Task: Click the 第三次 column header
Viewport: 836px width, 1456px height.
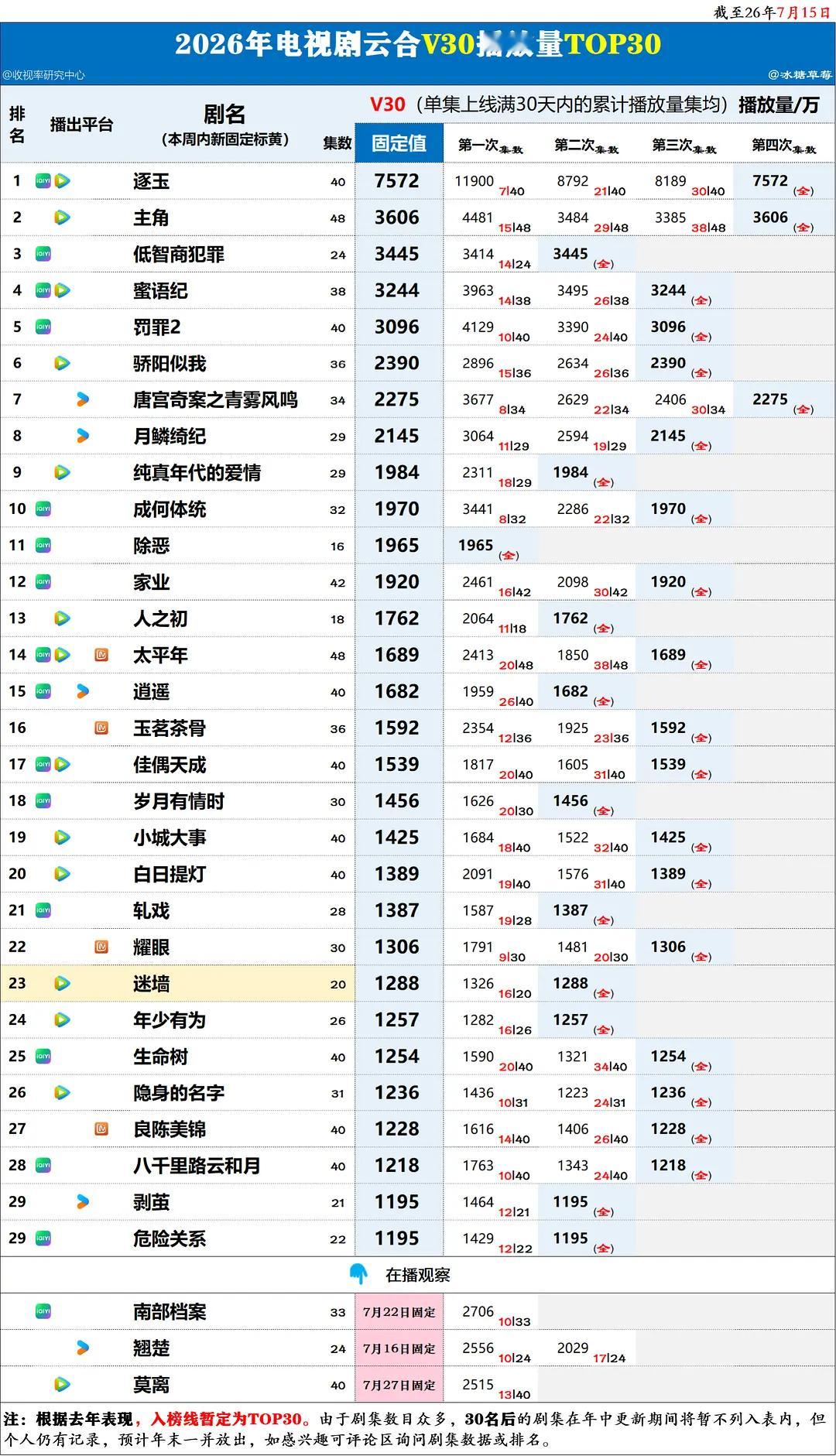Action: tap(684, 146)
